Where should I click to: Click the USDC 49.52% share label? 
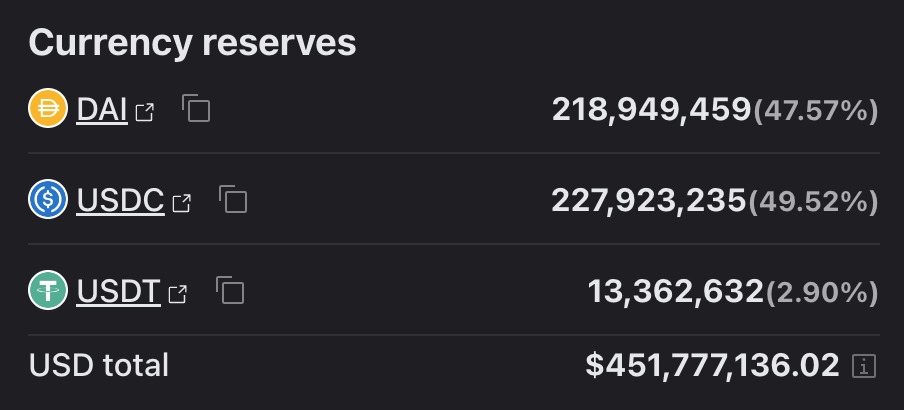point(813,202)
